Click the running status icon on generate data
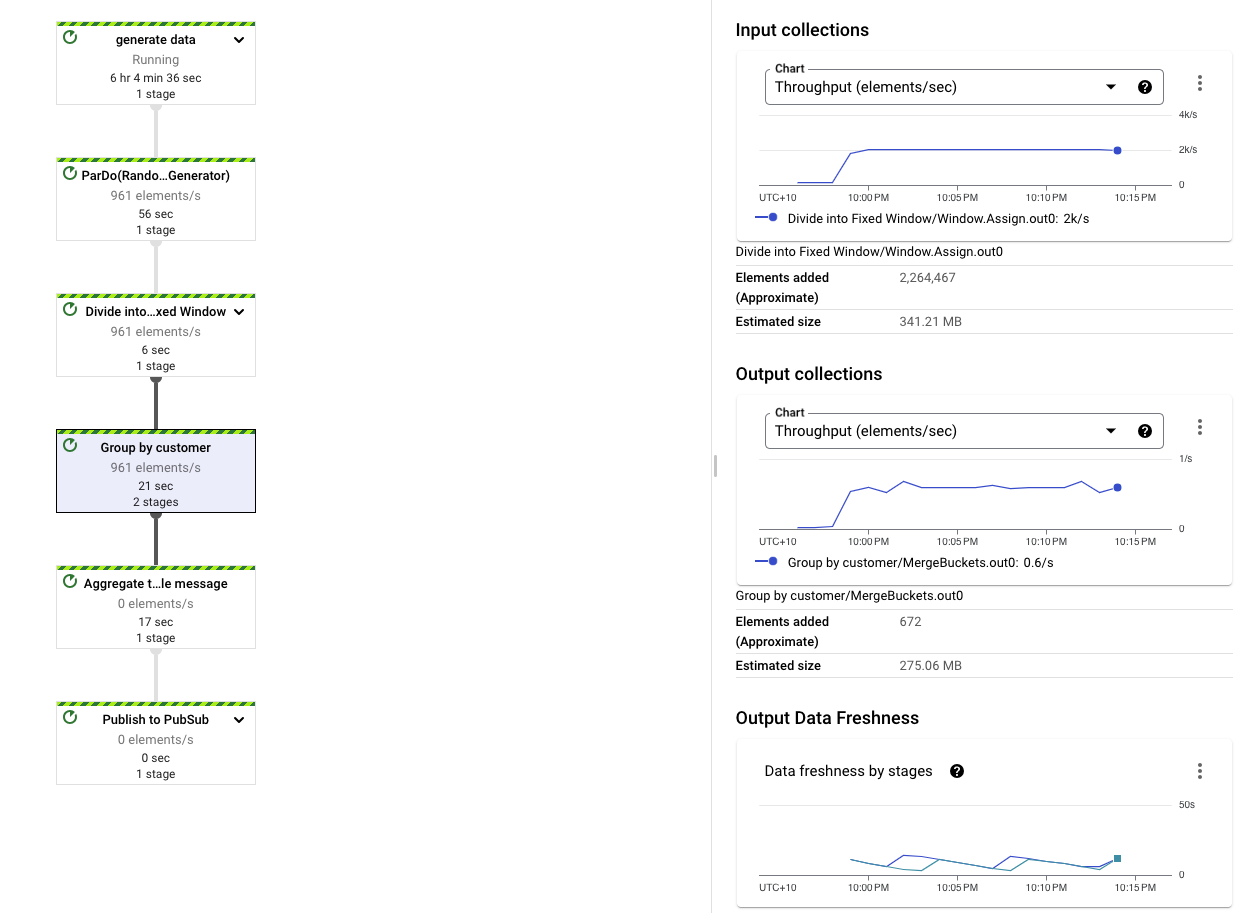The image size is (1250, 913). [x=70, y=38]
